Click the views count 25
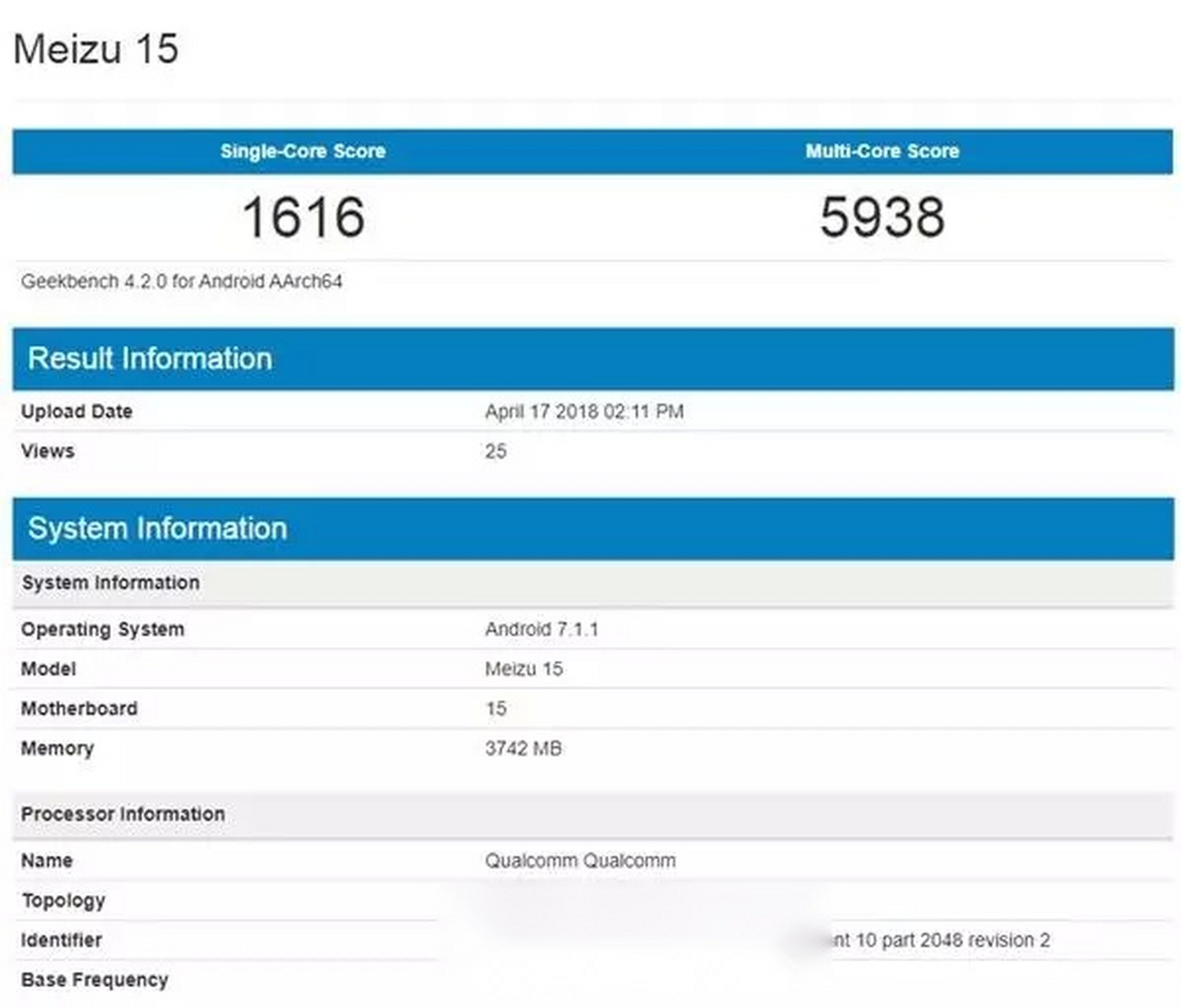Viewport: 1181px width, 1008px height. pyautogui.click(x=496, y=451)
